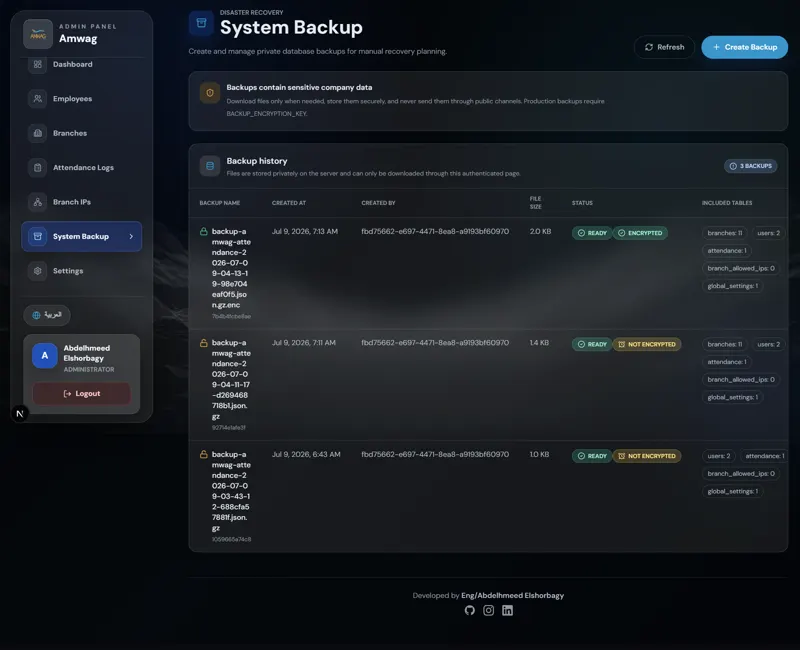Viewport: 800px width, 650px height.
Task: Click the 2.0 KB file size
Action: tap(540, 232)
